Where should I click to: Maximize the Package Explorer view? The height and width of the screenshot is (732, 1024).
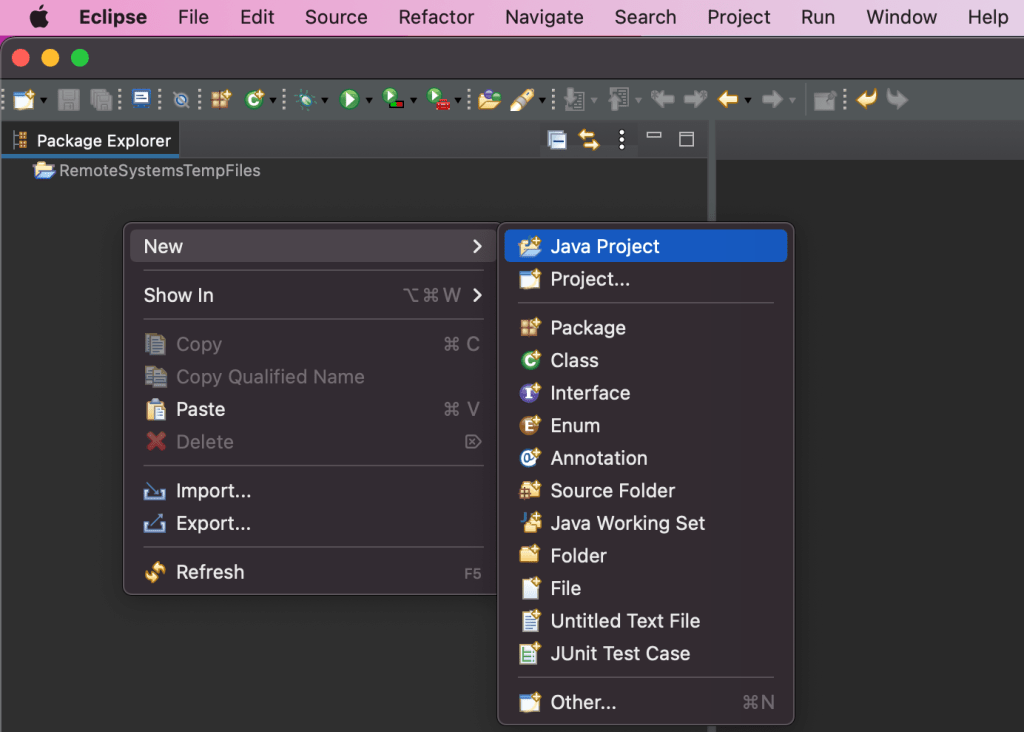click(686, 139)
